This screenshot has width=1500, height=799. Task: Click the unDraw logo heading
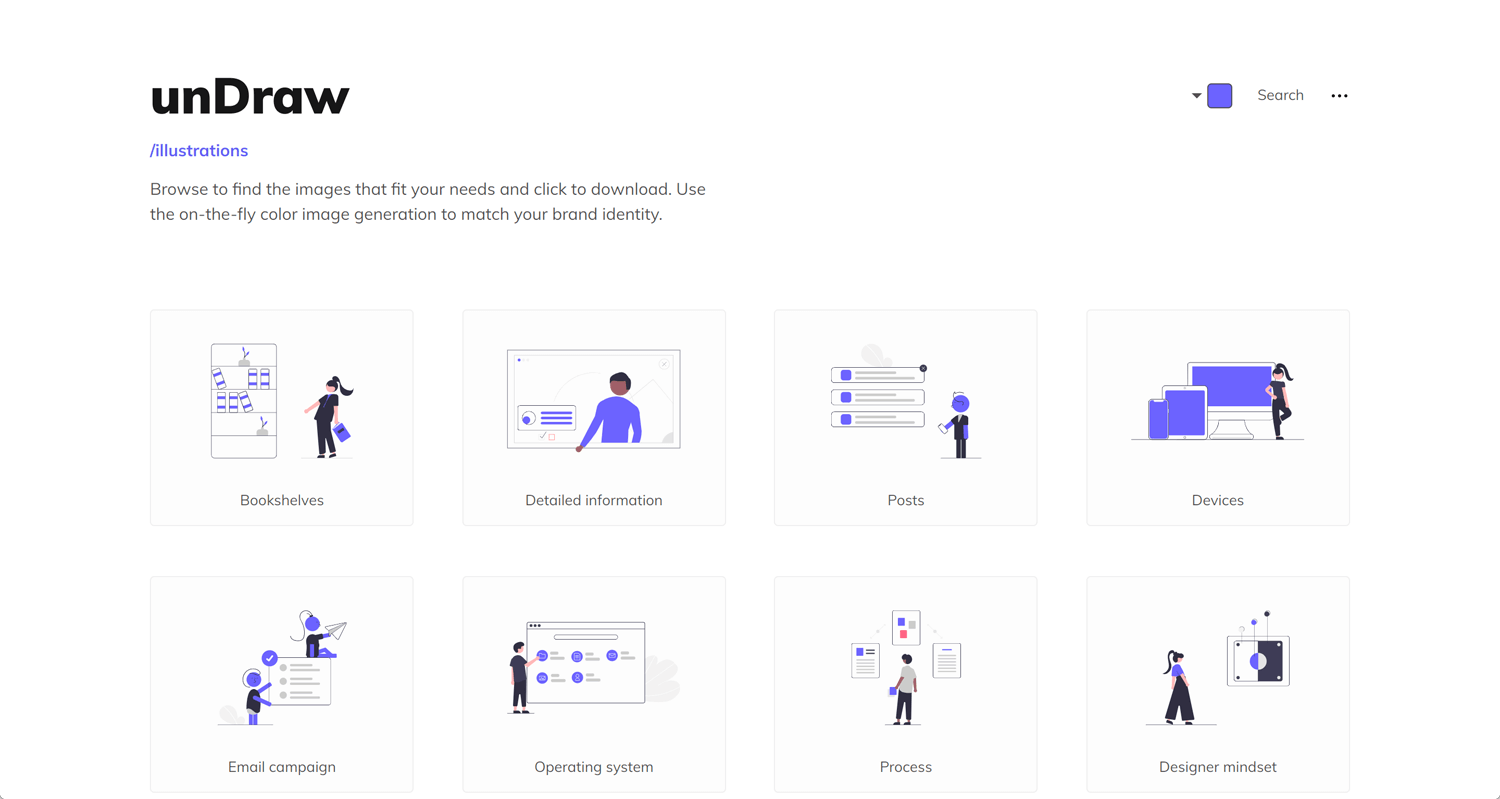click(x=250, y=97)
